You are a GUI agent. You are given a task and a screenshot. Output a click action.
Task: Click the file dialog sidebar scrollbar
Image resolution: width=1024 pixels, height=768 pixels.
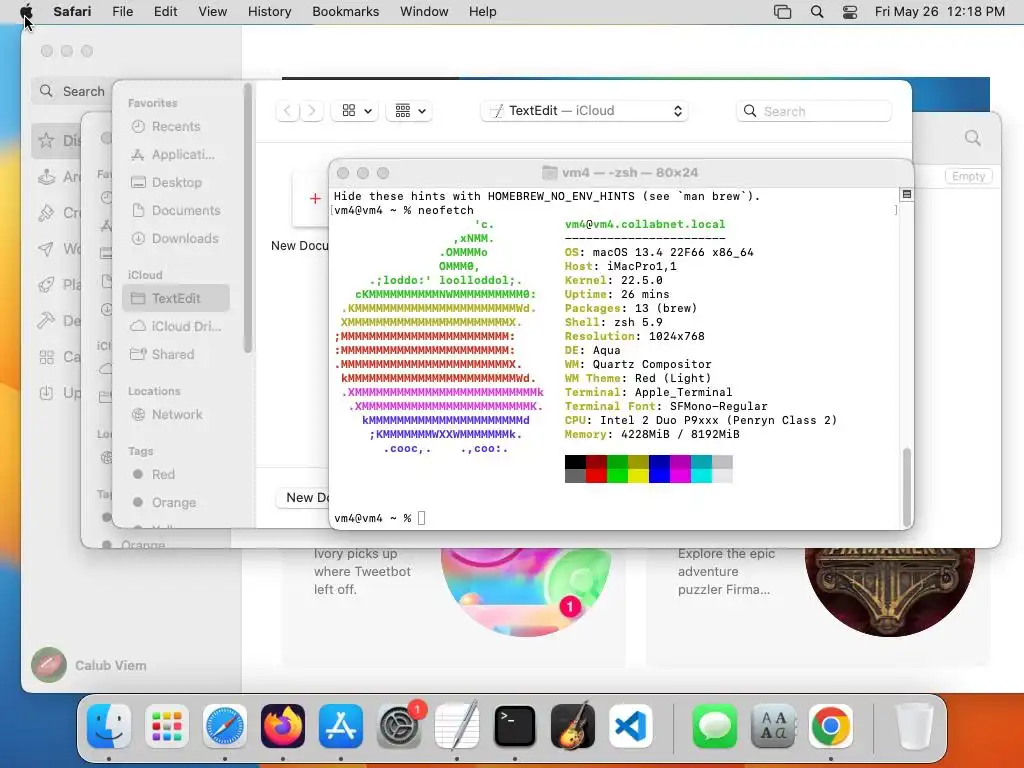[x=248, y=218]
